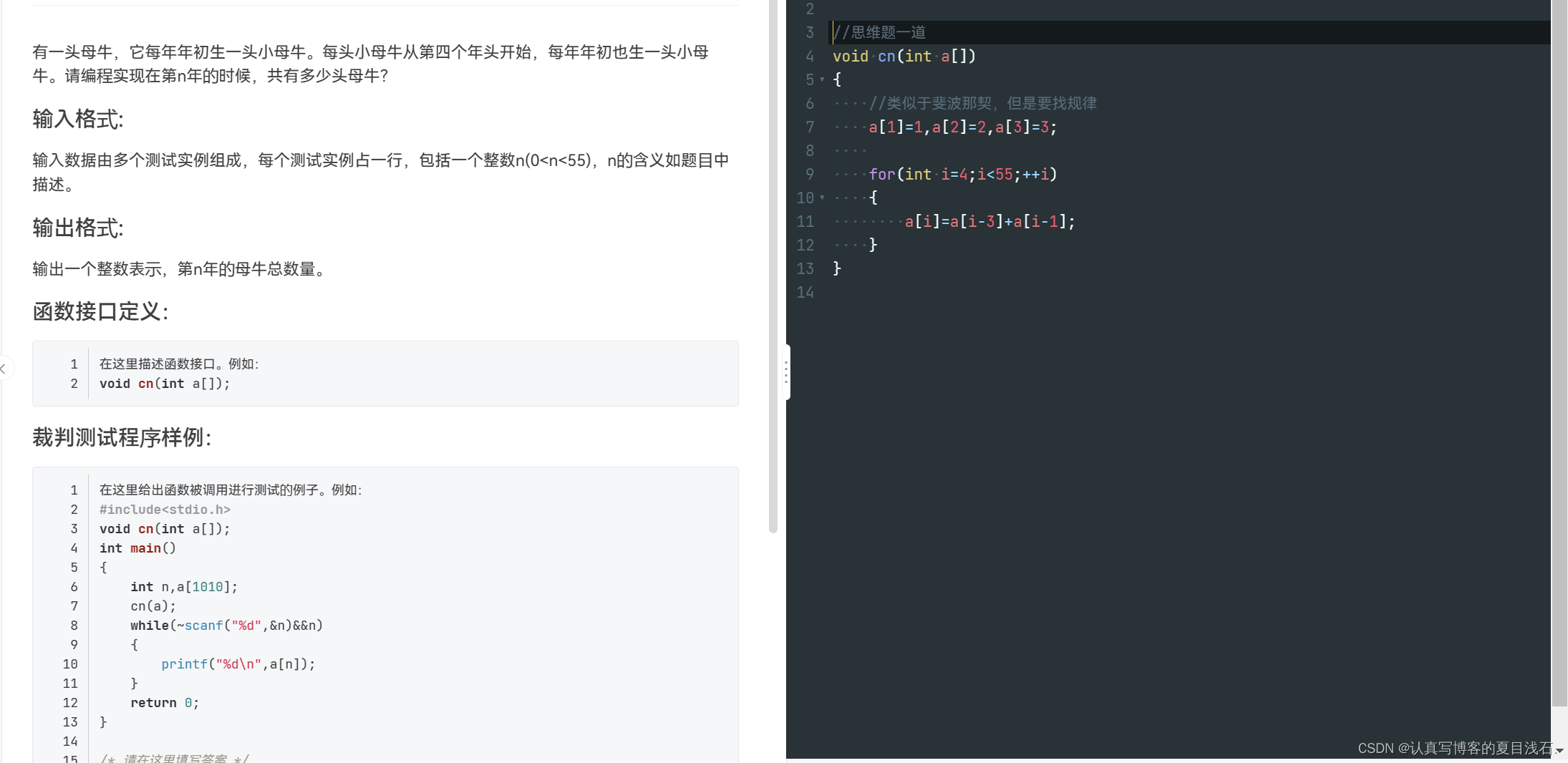
Task: Click the #include<stdio.h> line in sample code
Action: click(x=165, y=509)
